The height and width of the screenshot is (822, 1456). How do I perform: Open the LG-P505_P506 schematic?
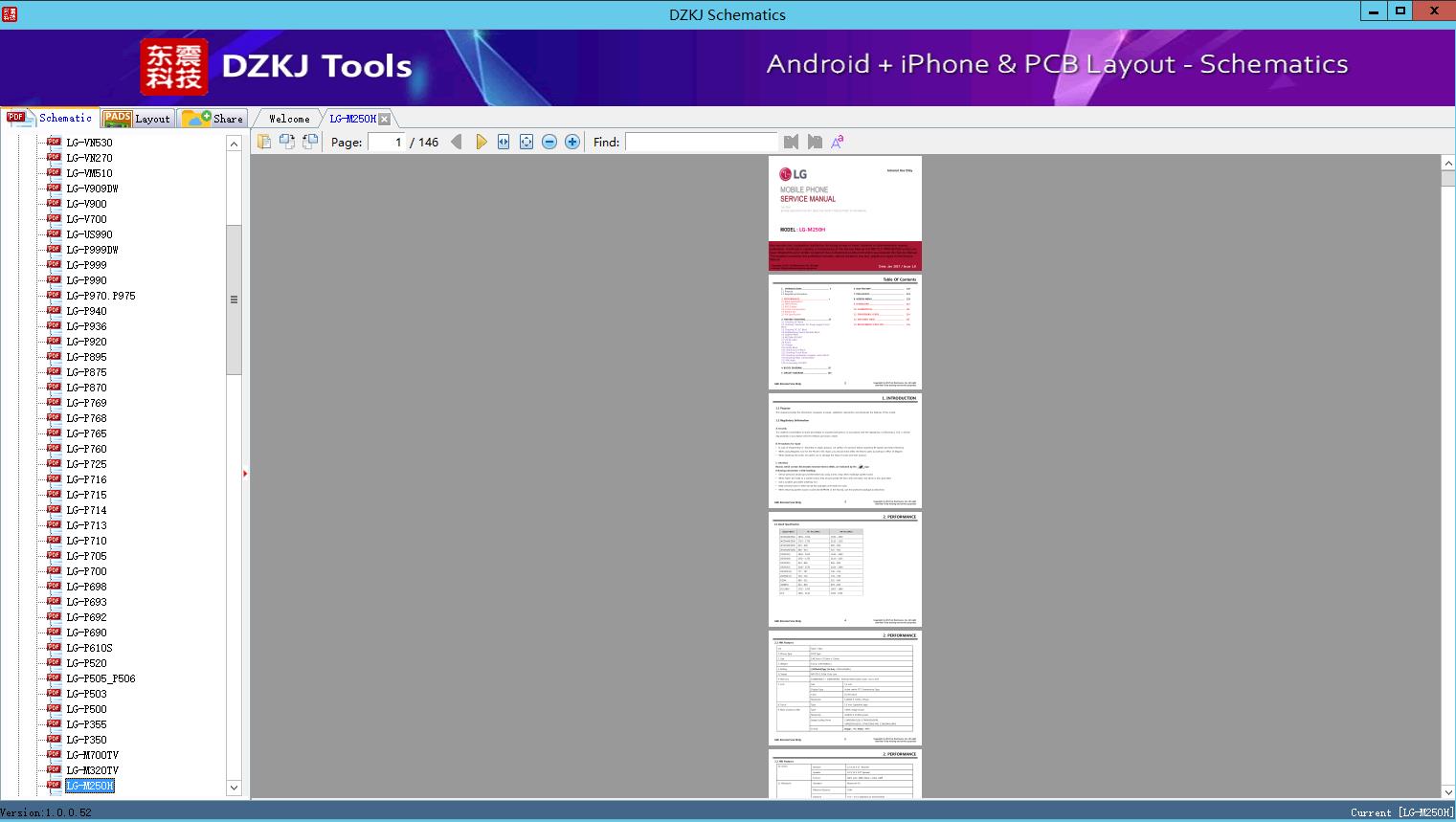(x=101, y=678)
